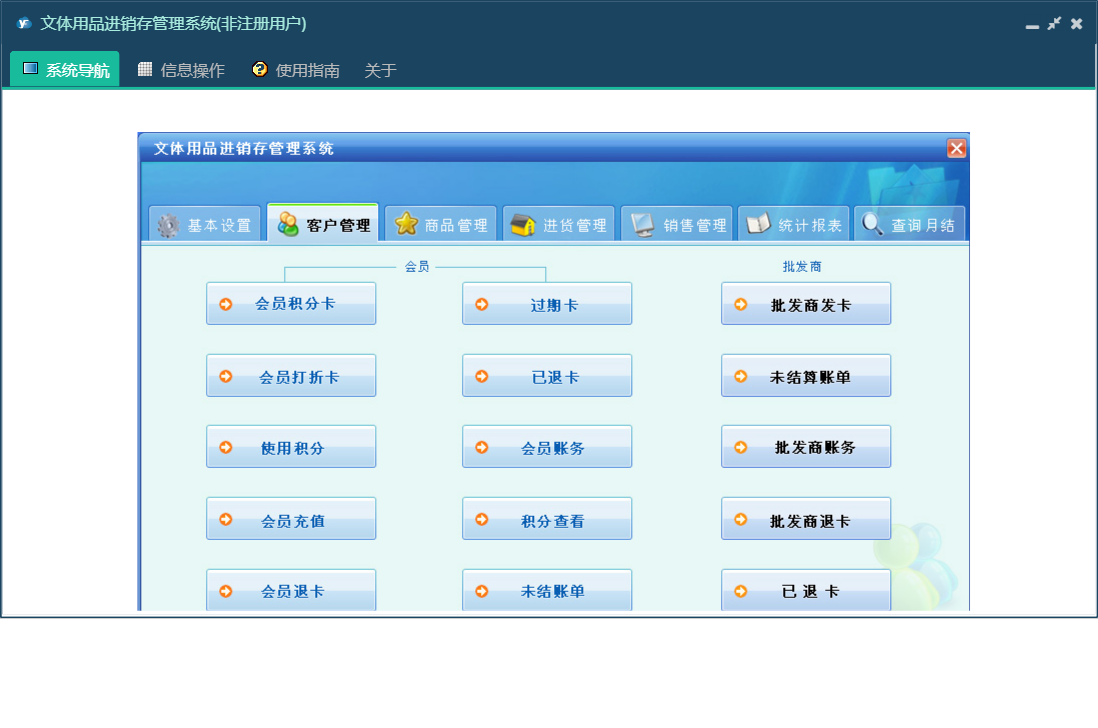Screen dimensions: 1098x728
Task: Open 未结算账单
Action: pos(806,375)
